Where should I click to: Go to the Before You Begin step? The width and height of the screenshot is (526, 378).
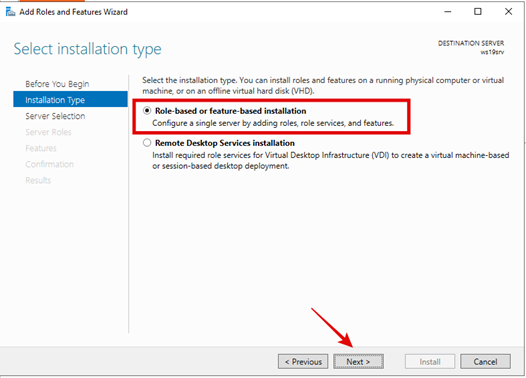[x=57, y=84]
